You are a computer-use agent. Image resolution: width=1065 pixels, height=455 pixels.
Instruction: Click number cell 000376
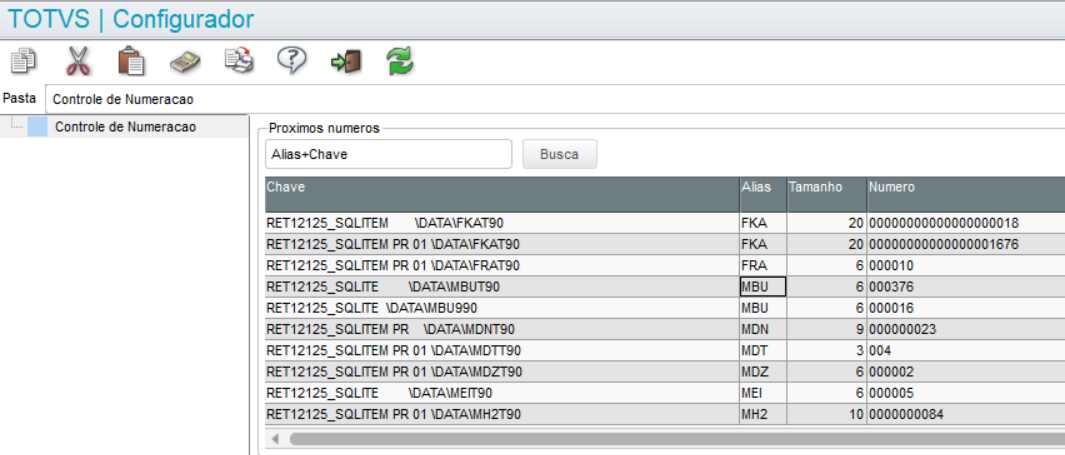coord(966,287)
